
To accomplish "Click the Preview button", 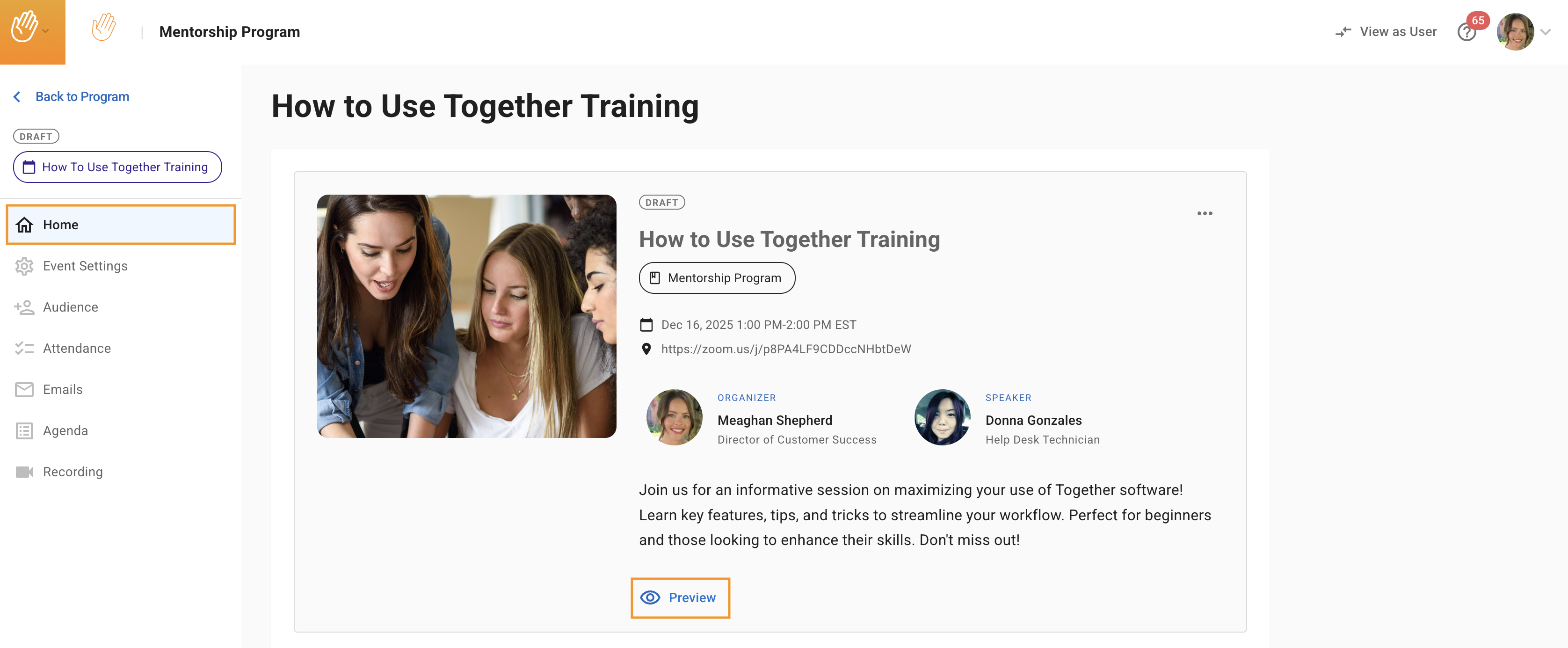I will 680,597.
